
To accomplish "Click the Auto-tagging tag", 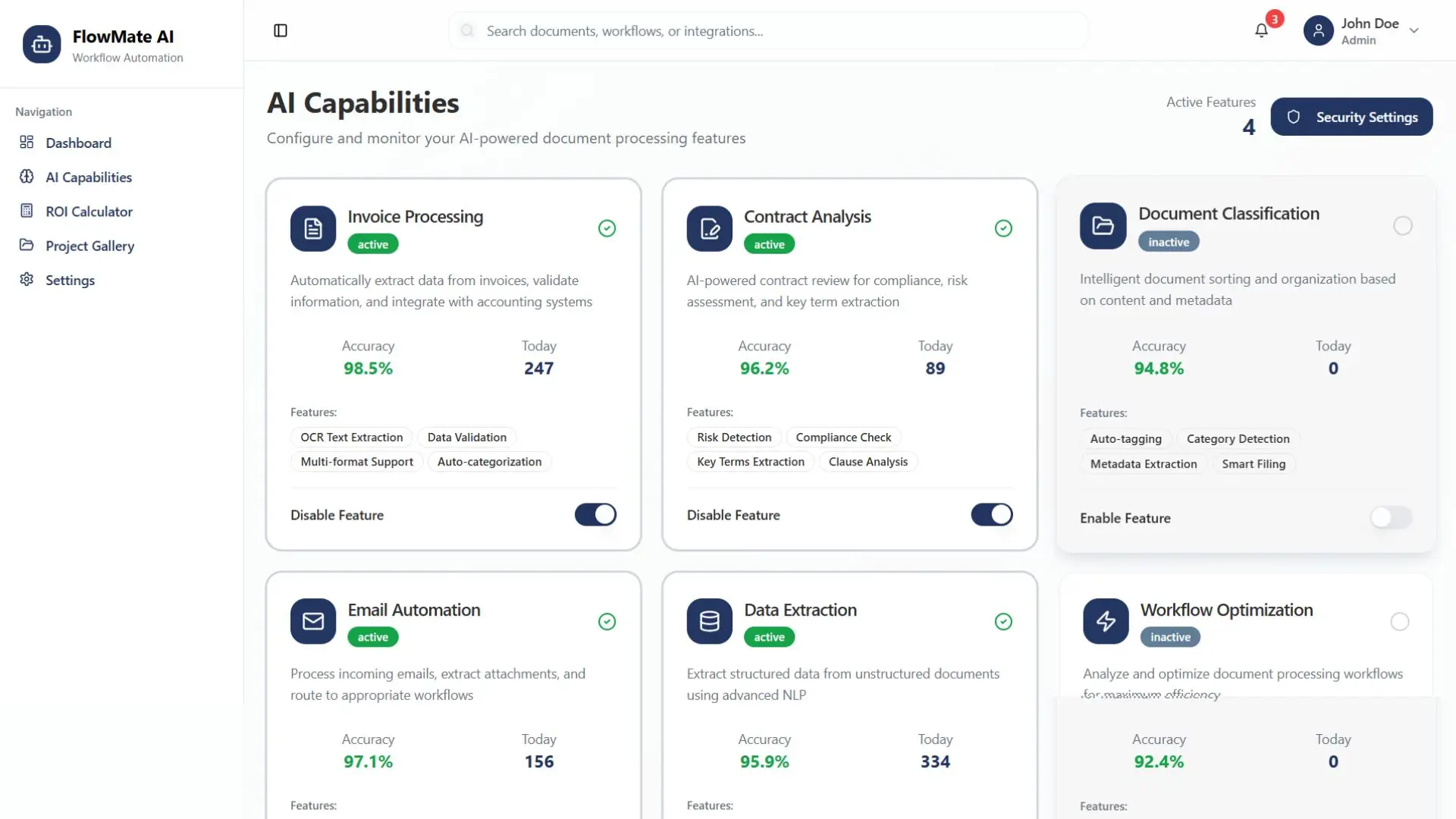I will [x=1125, y=438].
